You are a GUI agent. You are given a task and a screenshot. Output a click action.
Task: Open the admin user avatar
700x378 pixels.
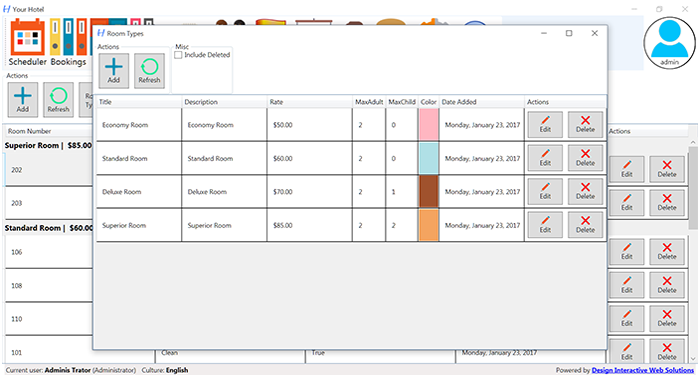(669, 43)
